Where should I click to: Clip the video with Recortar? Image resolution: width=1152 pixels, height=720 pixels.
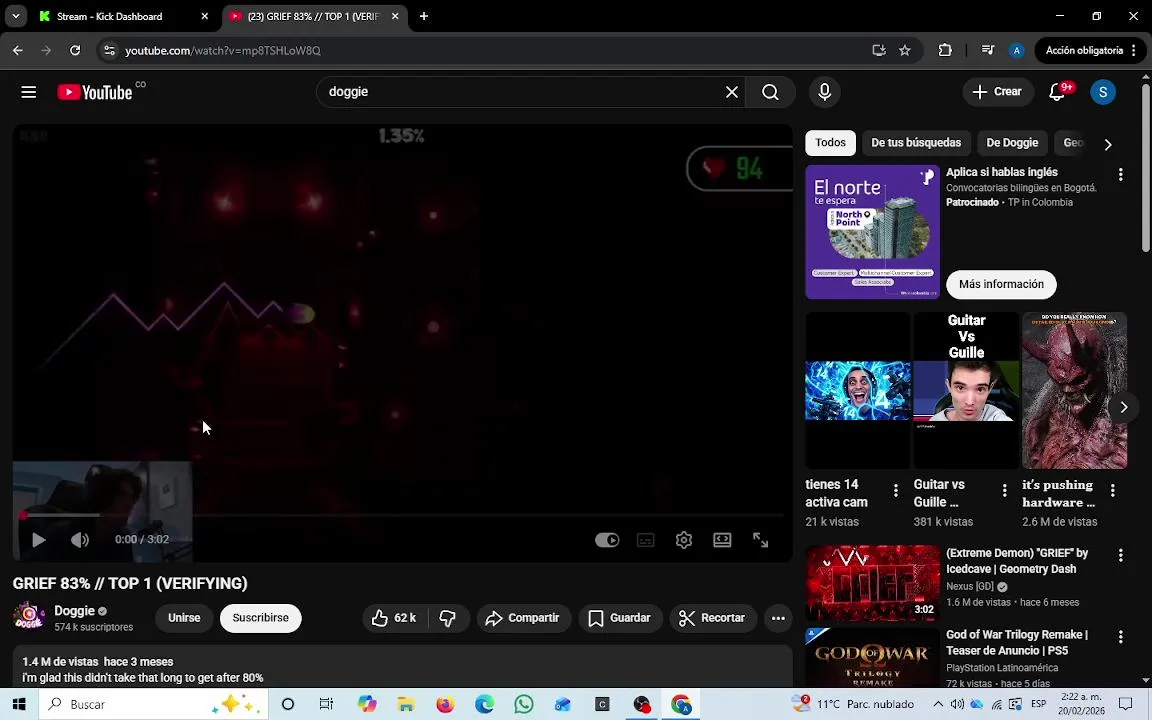pos(712,618)
